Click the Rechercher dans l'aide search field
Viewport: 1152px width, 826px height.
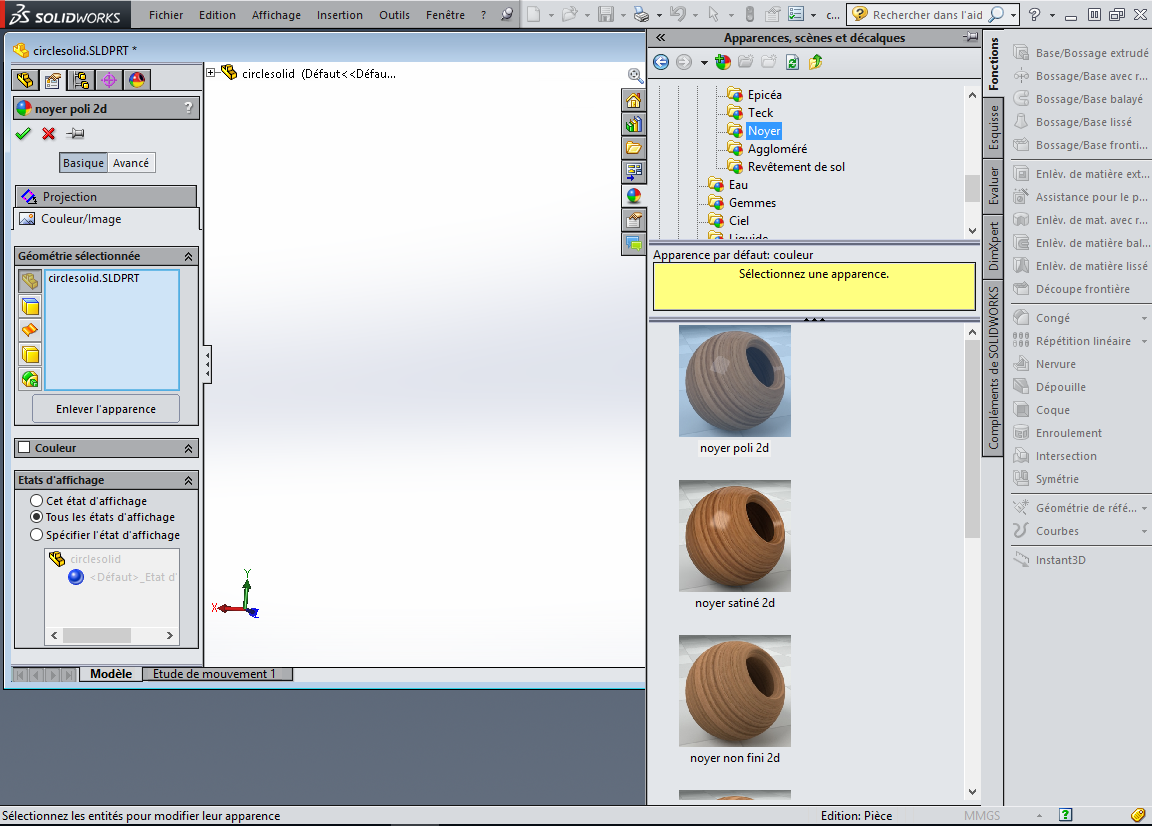point(927,15)
